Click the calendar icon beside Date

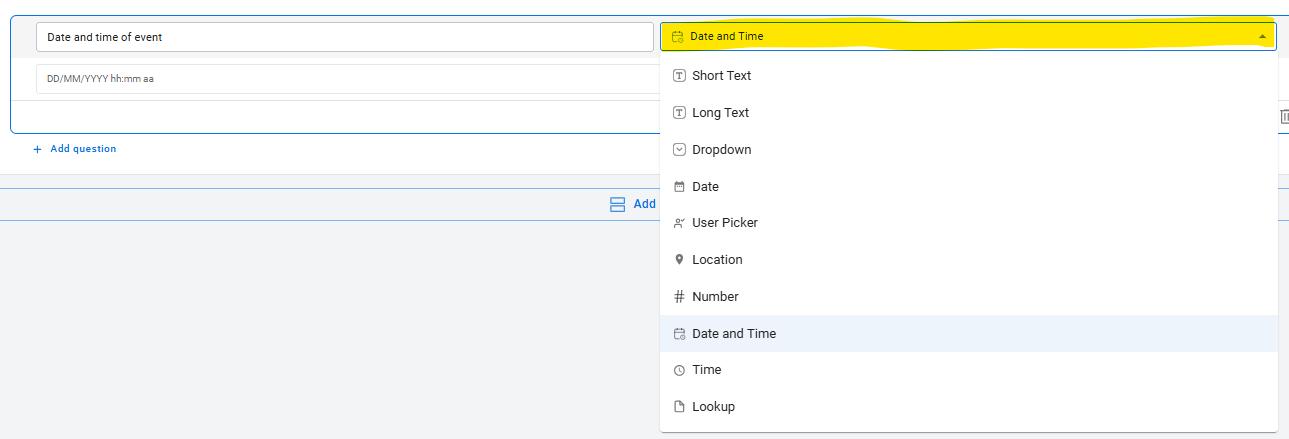pyautogui.click(x=679, y=187)
